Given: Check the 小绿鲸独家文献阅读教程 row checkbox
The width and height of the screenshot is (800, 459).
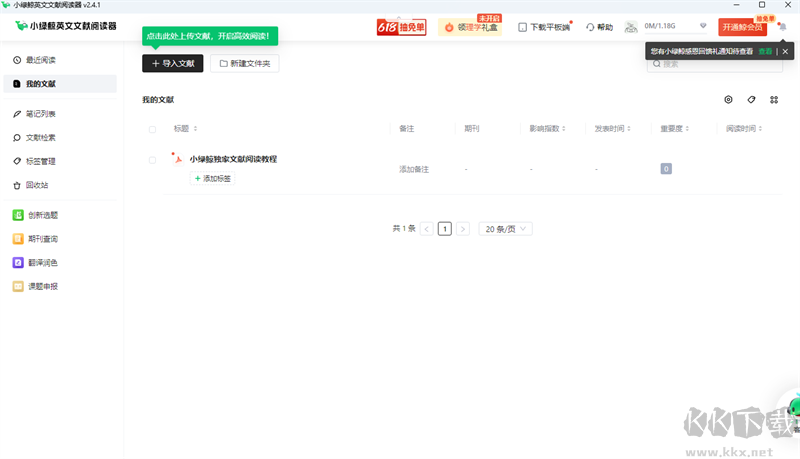Looking at the screenshot, I should [152, 160].
